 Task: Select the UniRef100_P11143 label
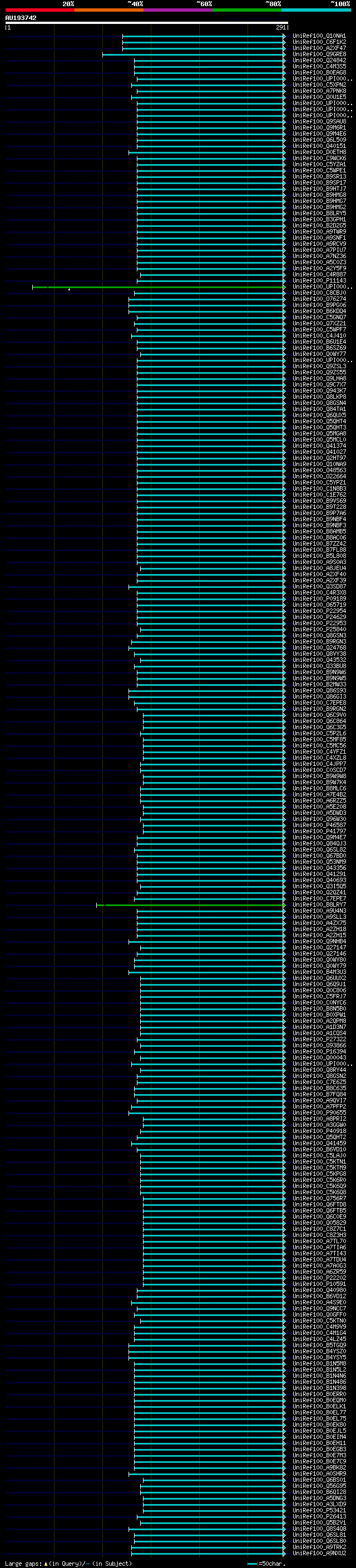319,280
